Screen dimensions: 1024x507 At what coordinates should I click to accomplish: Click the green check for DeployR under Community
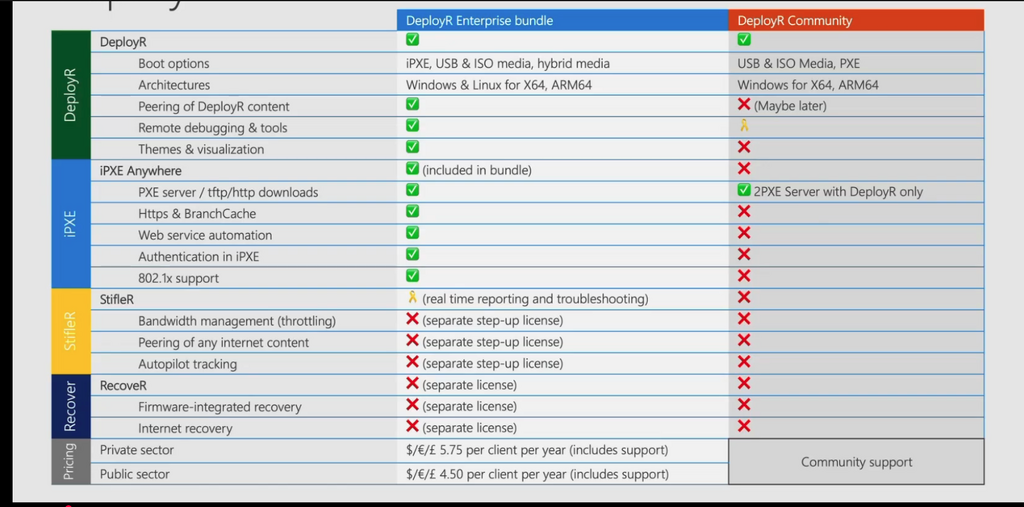pyautogui.click(x=744, y=40)
